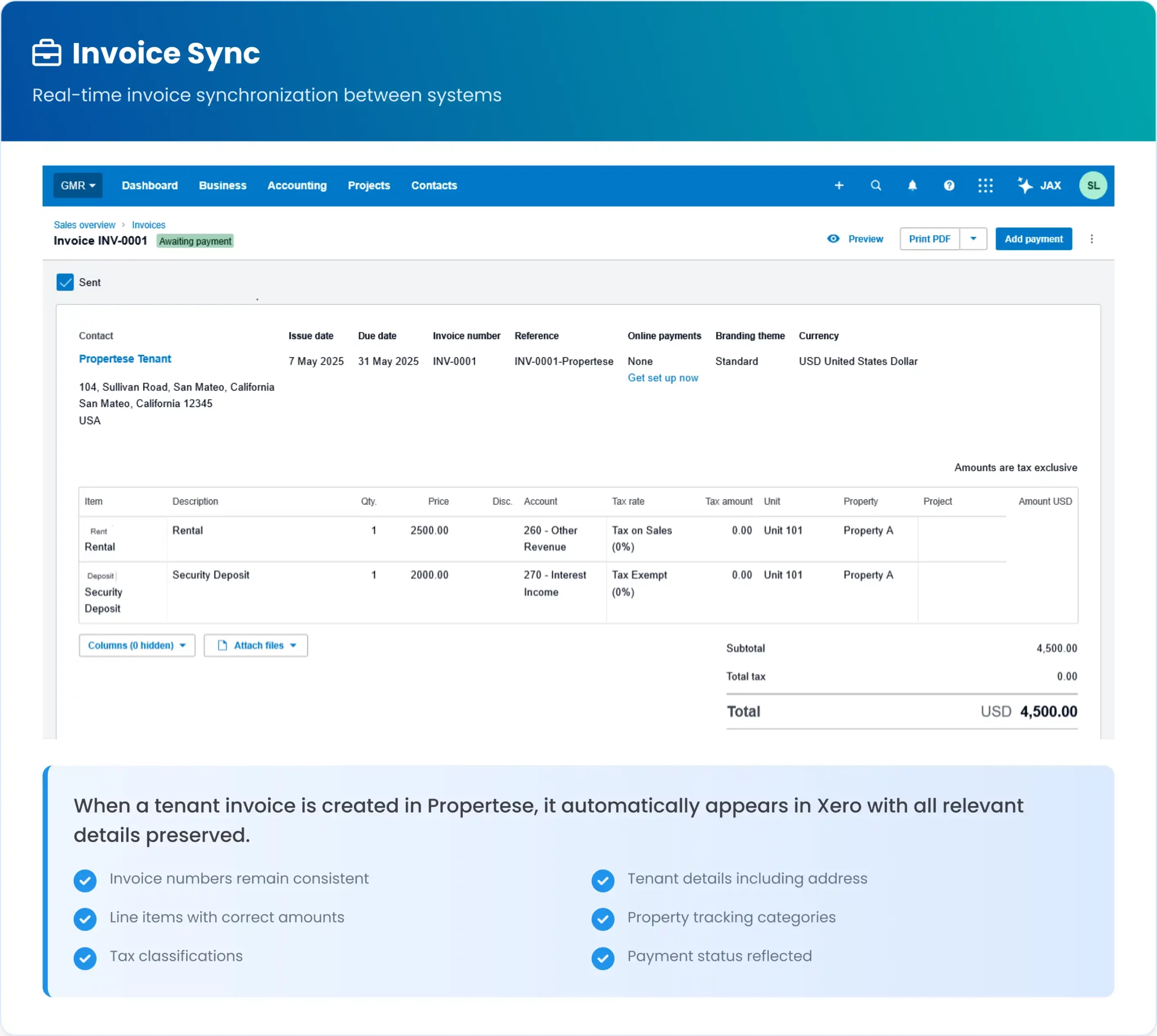Click Property A in the Security Deposit row
The width and height of the screenshot is (1157, 1036).
(868, 575)
